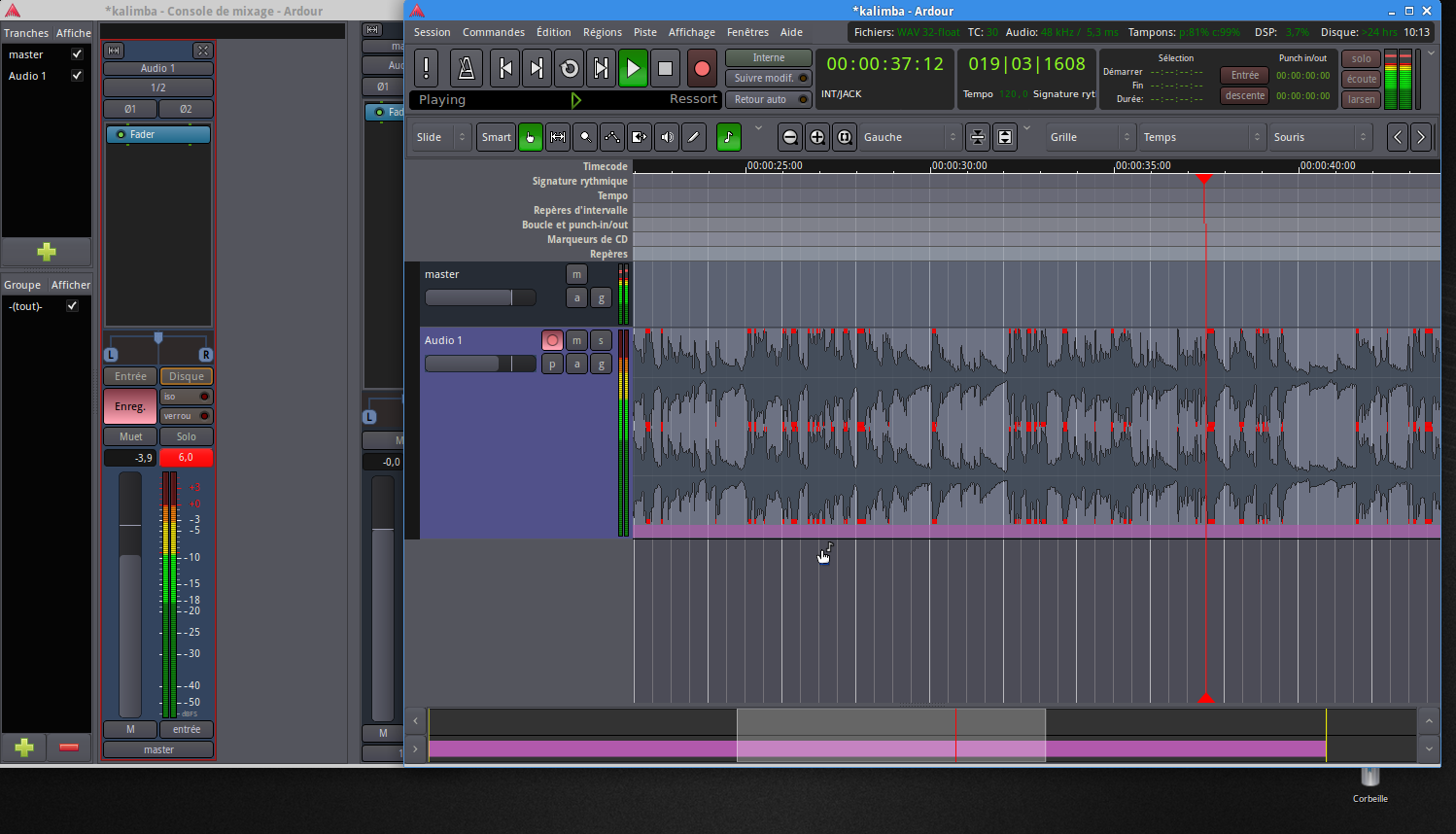
Task: Click the zoom out magnifier icon
Action: (x=790, y=137)
